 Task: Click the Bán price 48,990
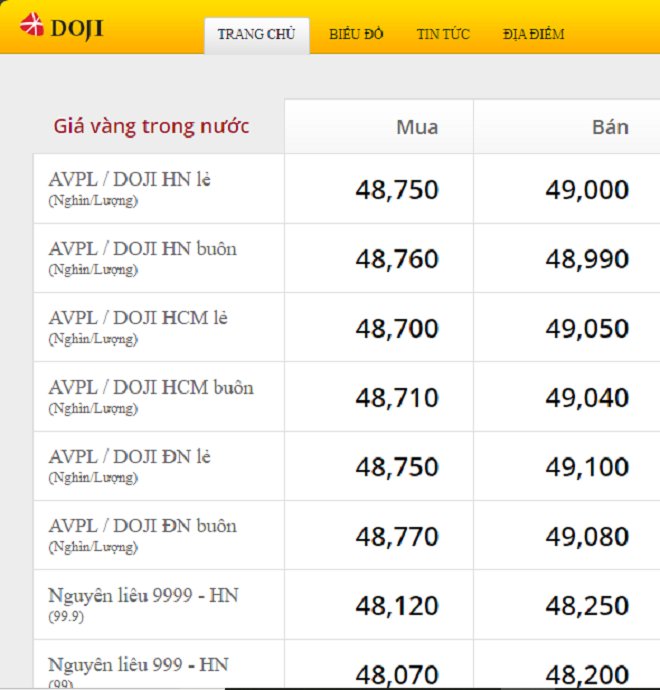click(587, 259)
